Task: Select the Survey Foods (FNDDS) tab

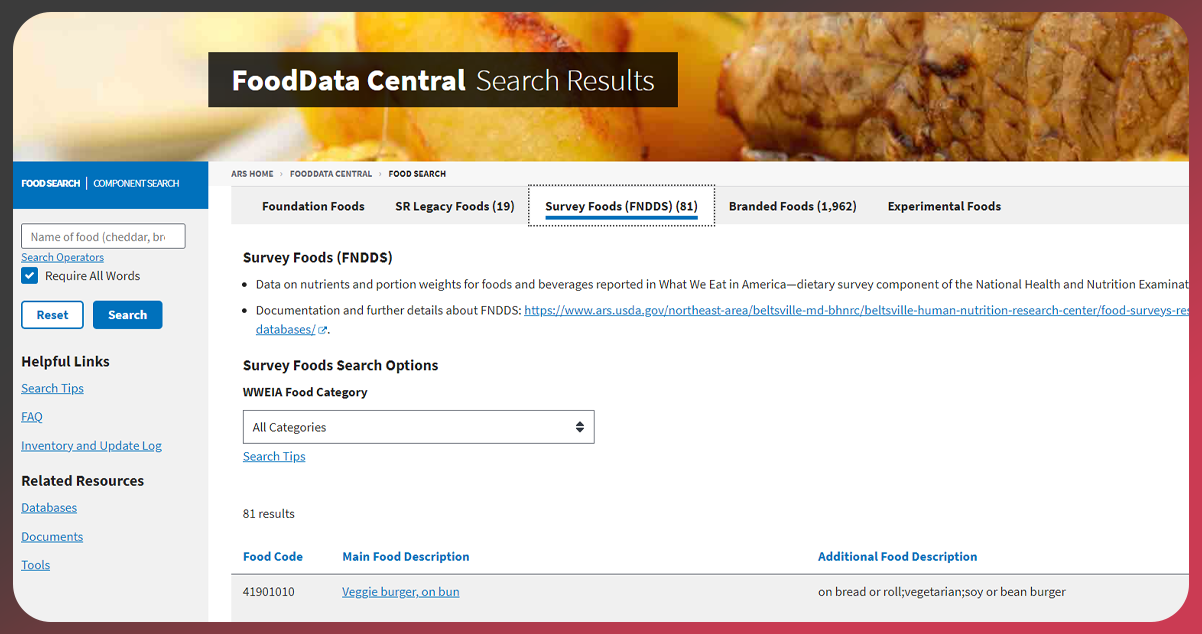Action: click(621, 206)
